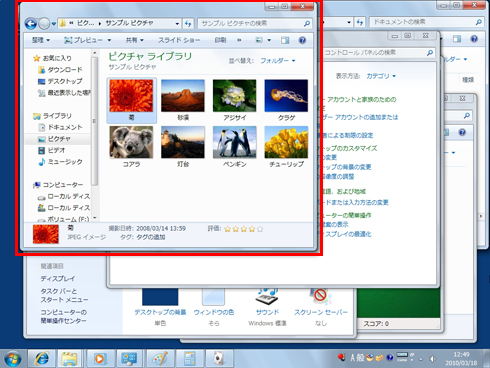This screenshot has width=490, height=368.
Task: Change view with the view icon button
Action: 259,40
